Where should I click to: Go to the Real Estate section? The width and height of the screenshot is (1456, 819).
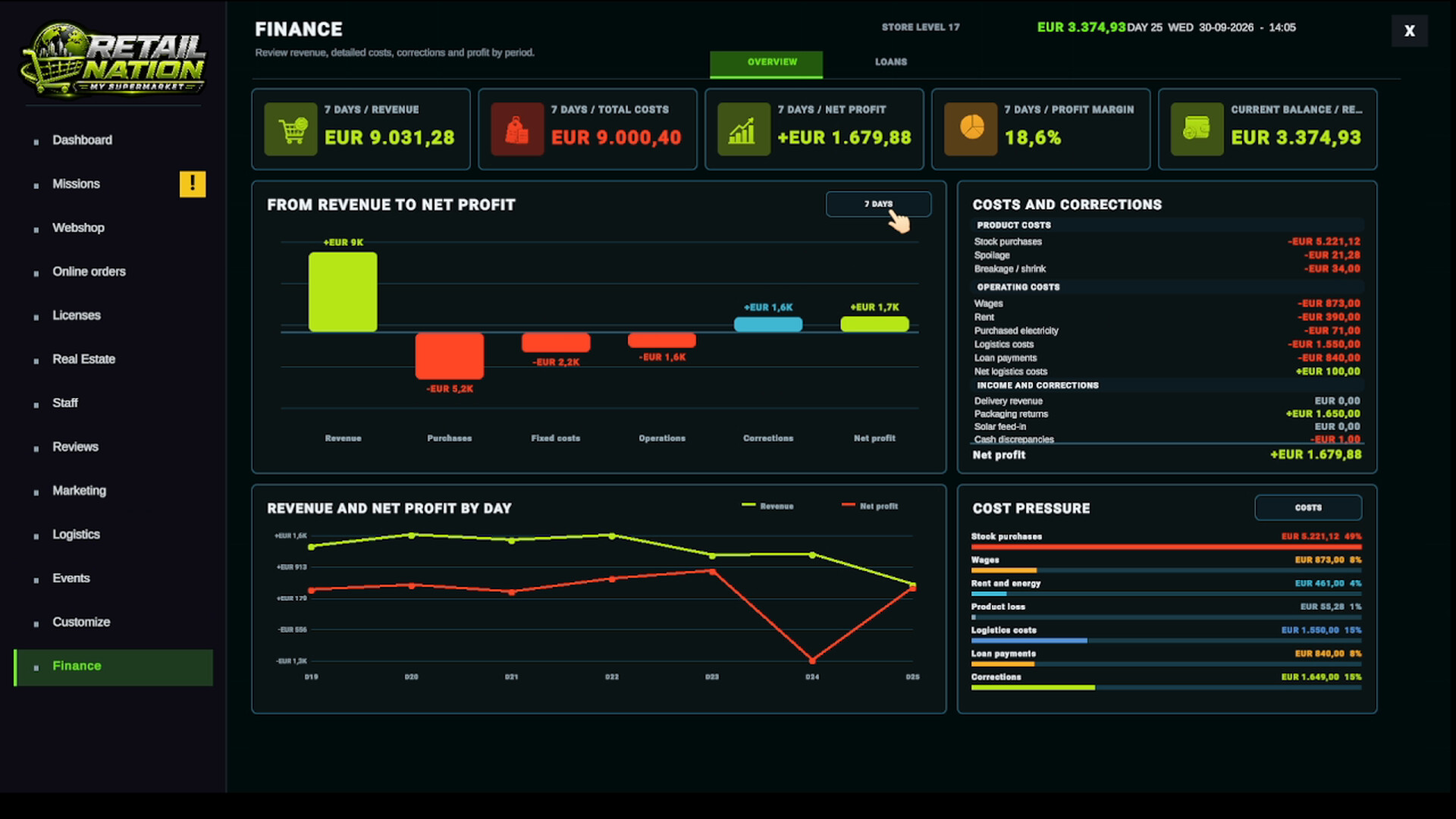(83, 359)
